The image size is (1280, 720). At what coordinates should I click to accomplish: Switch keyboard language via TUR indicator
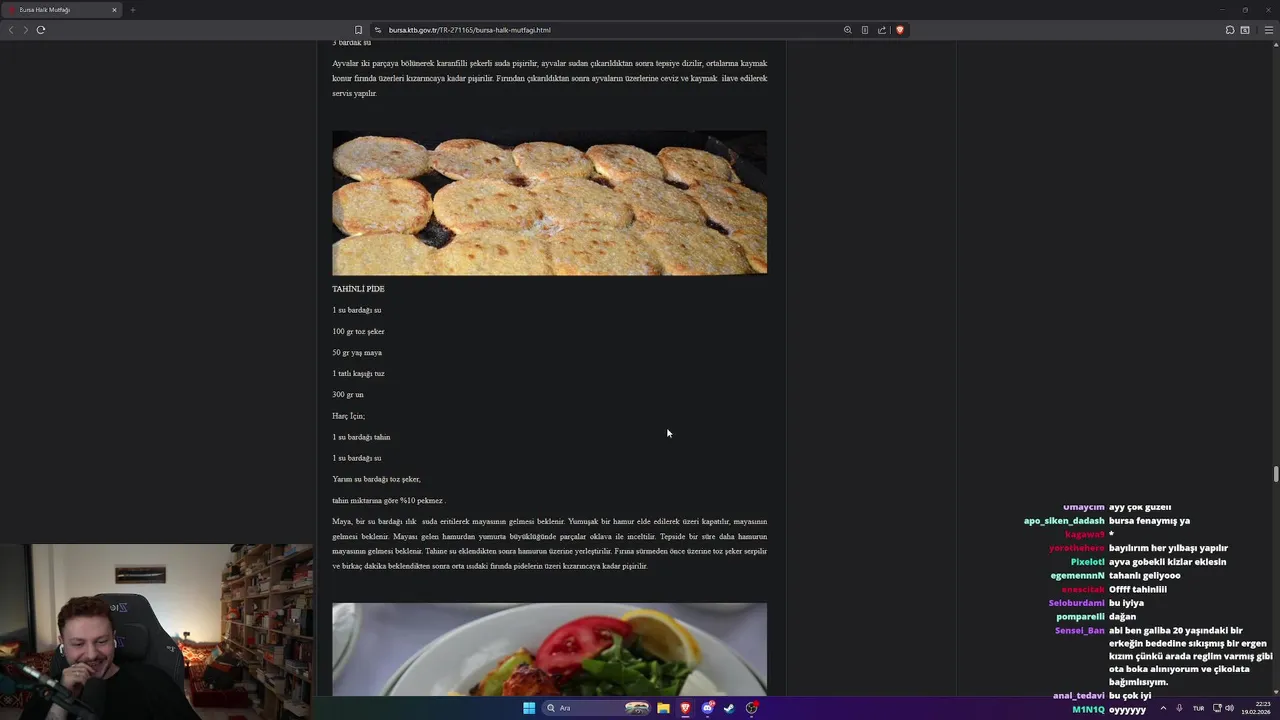pyautogui.click(x=1198, y=708)
